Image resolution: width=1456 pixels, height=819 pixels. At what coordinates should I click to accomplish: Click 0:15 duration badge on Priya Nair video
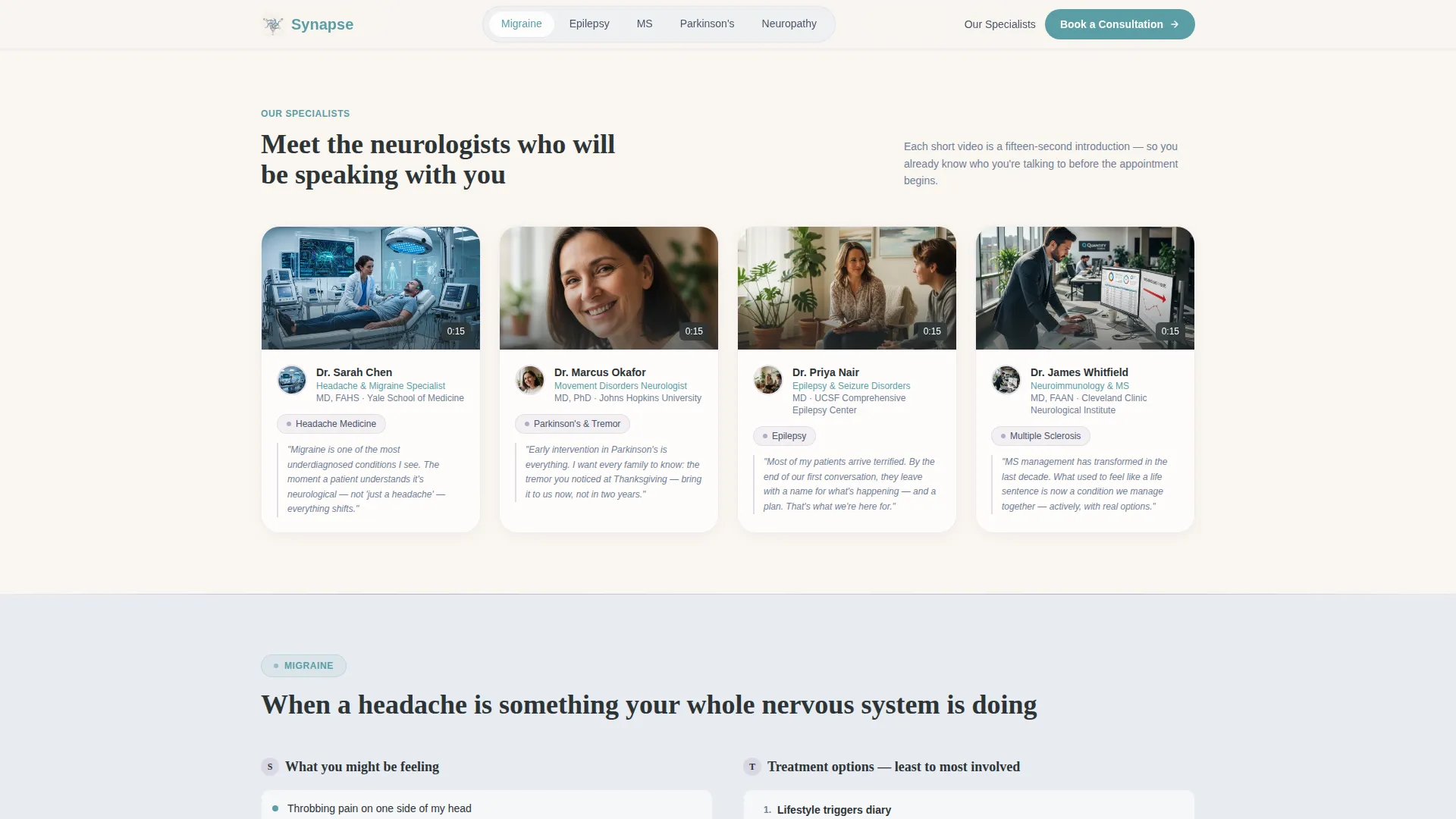[932, 331]
